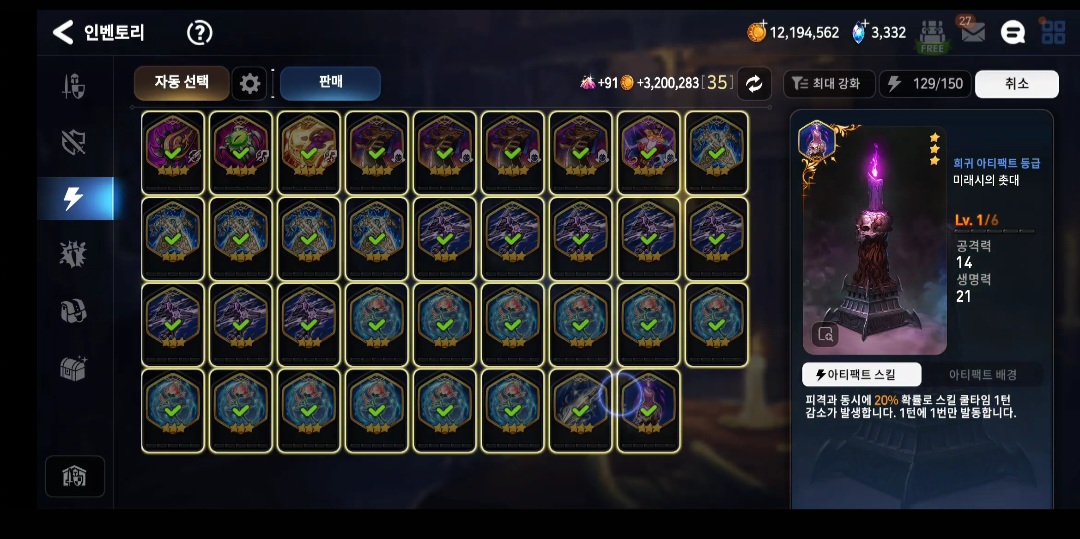Go back using the 인벤토리 back arrow
1080x539 pixels.
point(63,32)
